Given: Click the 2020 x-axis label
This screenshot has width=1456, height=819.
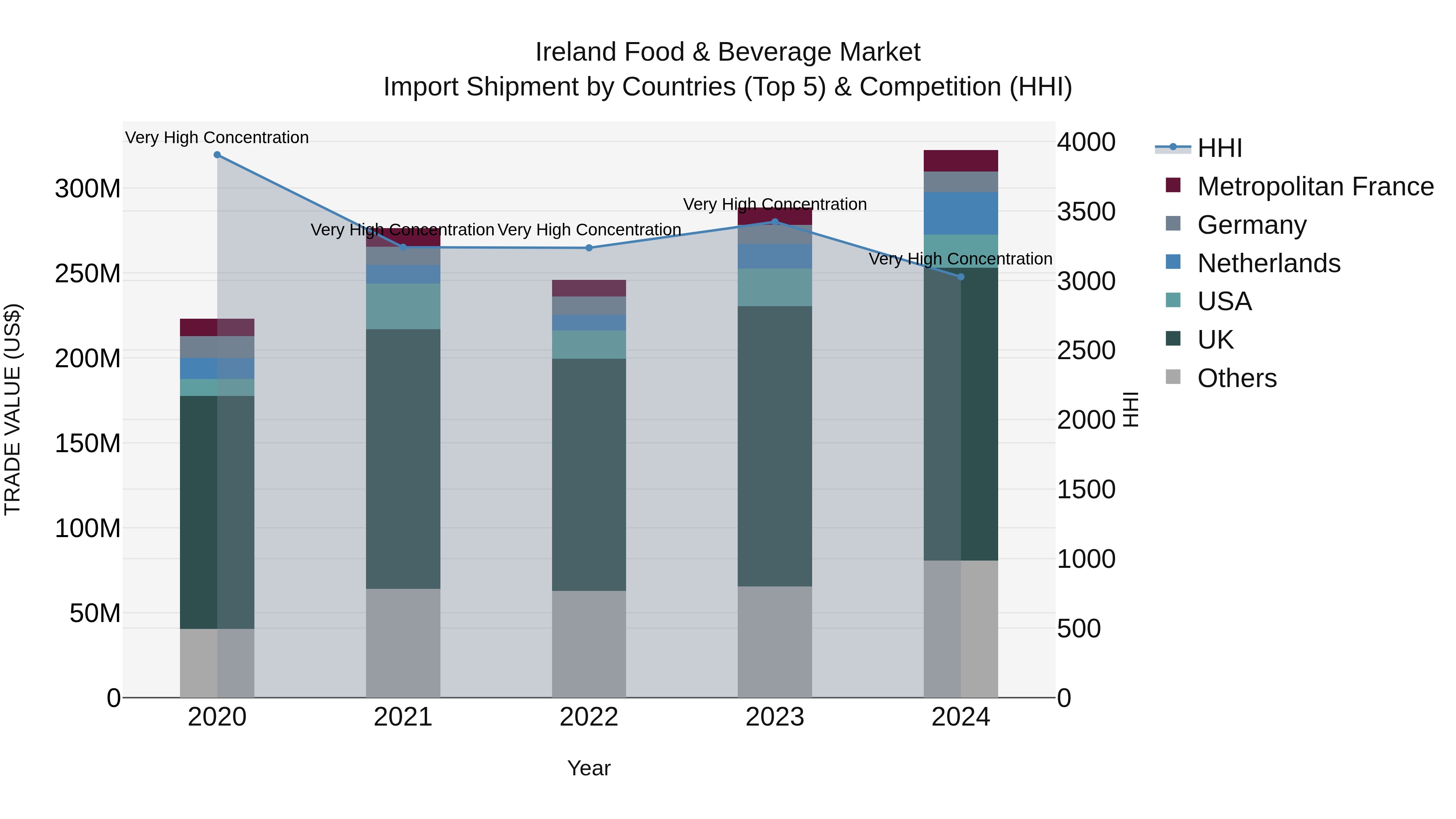Looking at the screenshot, I should [x=217, y=717].
